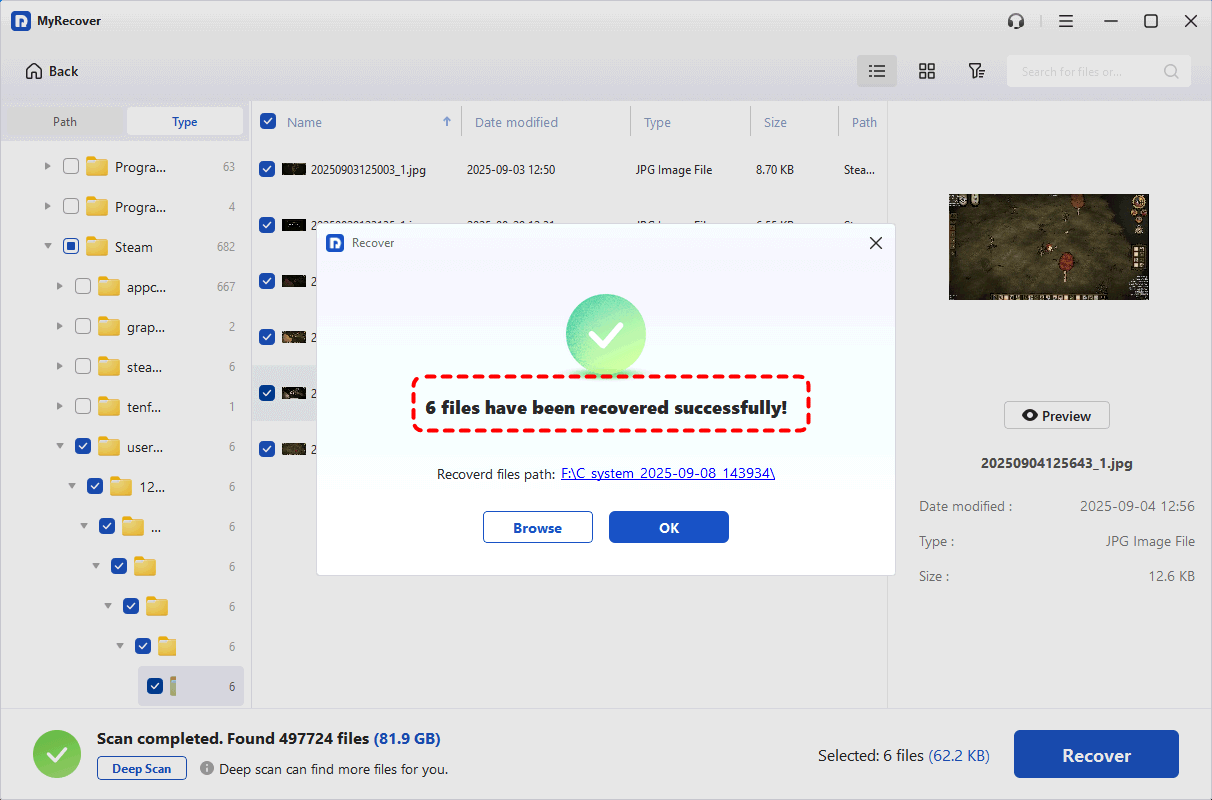The height and width of the screenshot is (800, 1212).
Task: Expand the Progra... folder with 4 items
Action: click(47, 207)
